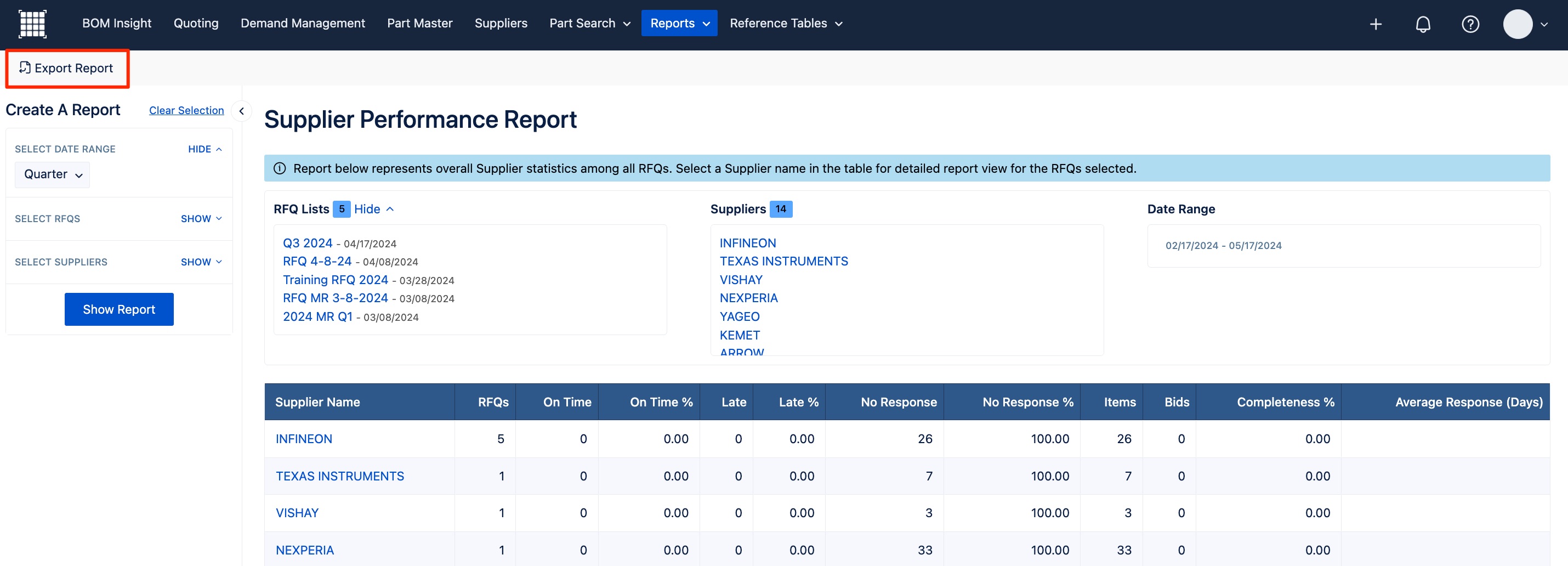Show the Select RFQs section

(201, 218)
